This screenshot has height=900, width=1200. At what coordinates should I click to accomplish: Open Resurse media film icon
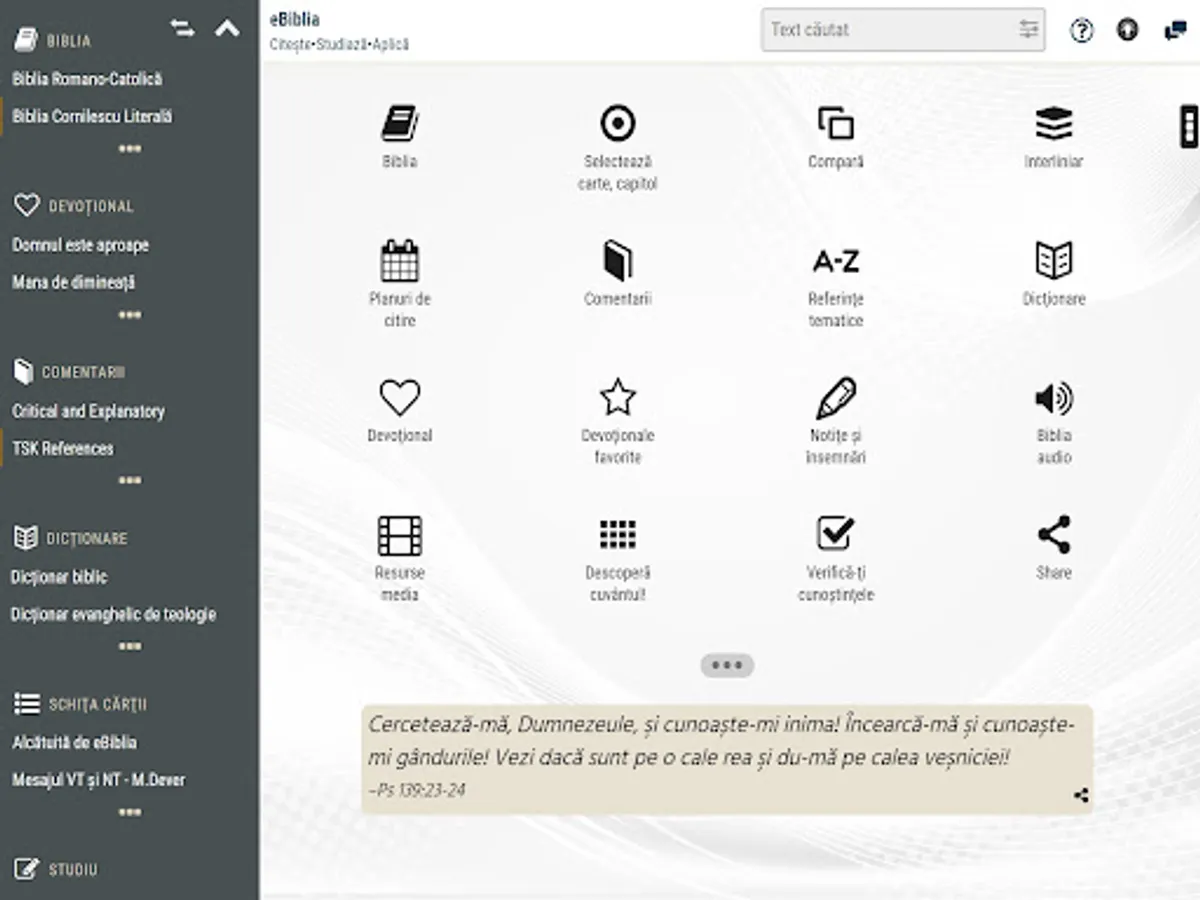pos(400,535)
